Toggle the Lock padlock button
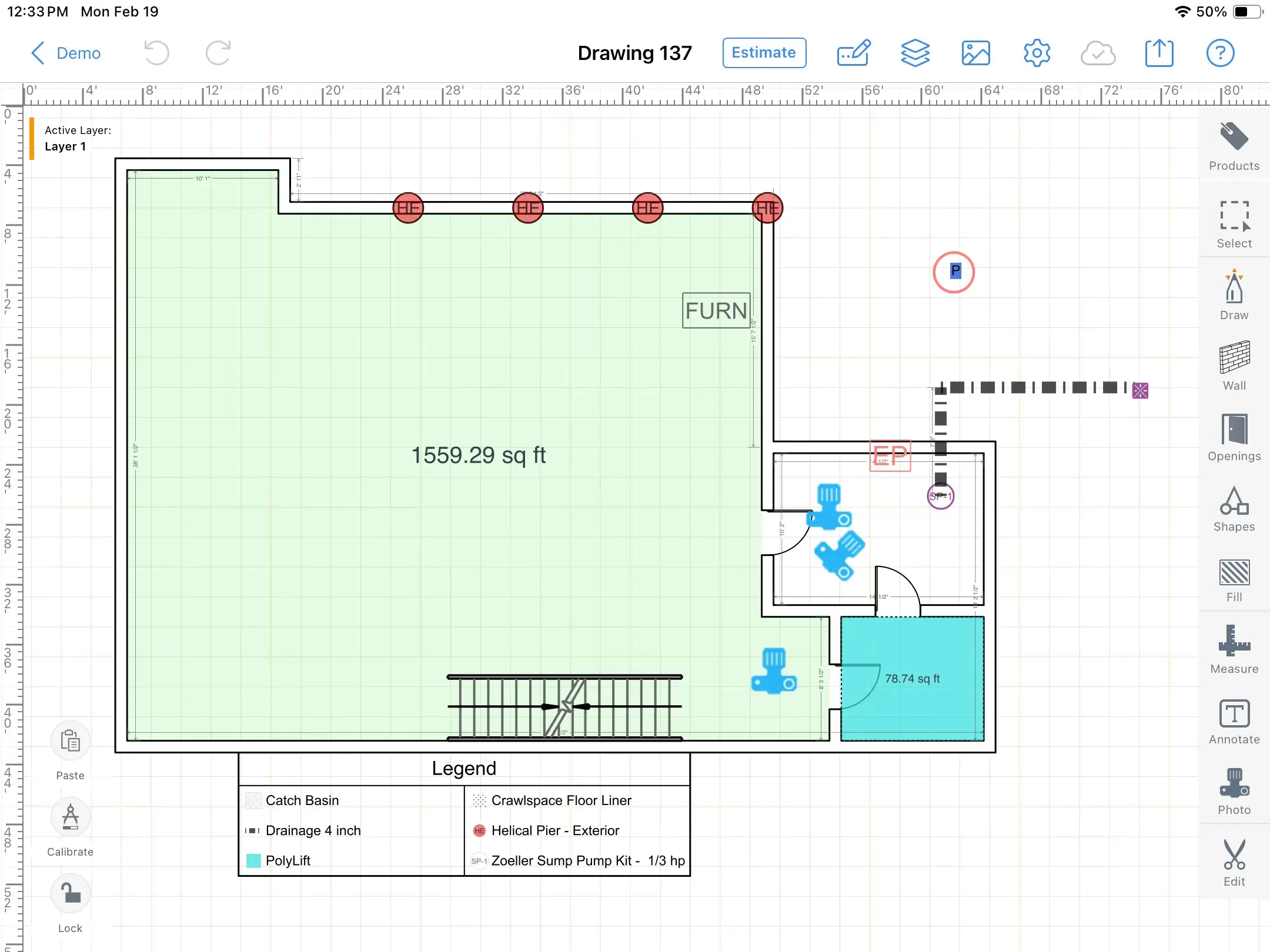 tap(70, 894)
